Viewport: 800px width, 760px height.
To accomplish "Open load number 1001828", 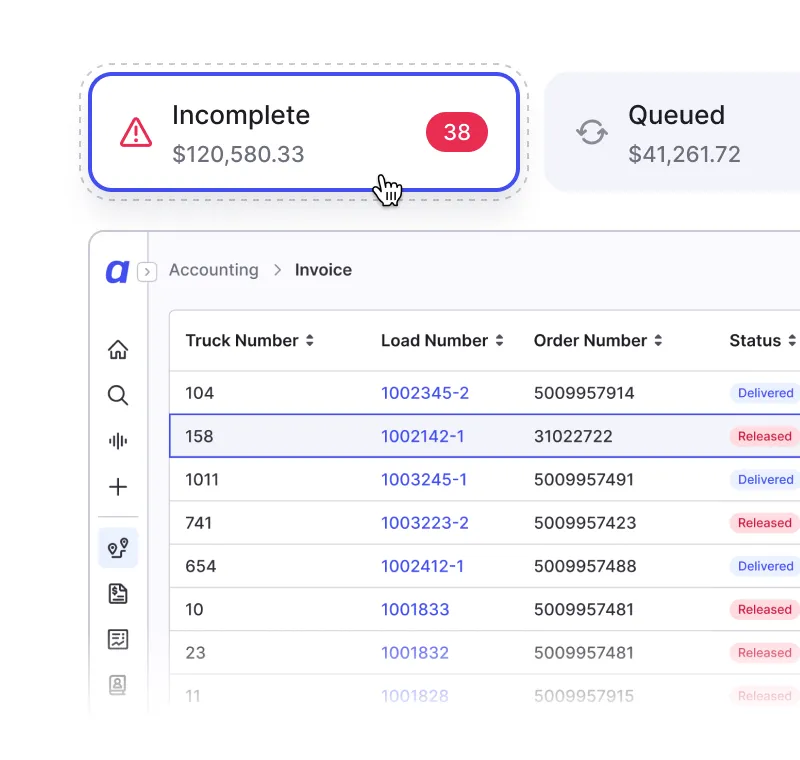I will [415, 696].
